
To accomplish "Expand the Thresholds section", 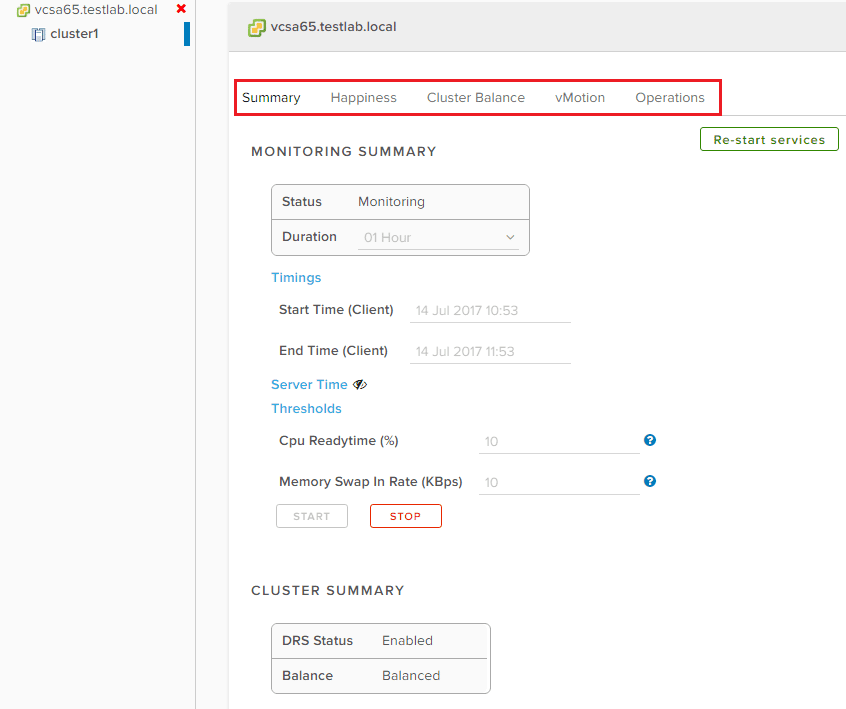I will pyautogui.click(x=306, y=409).
